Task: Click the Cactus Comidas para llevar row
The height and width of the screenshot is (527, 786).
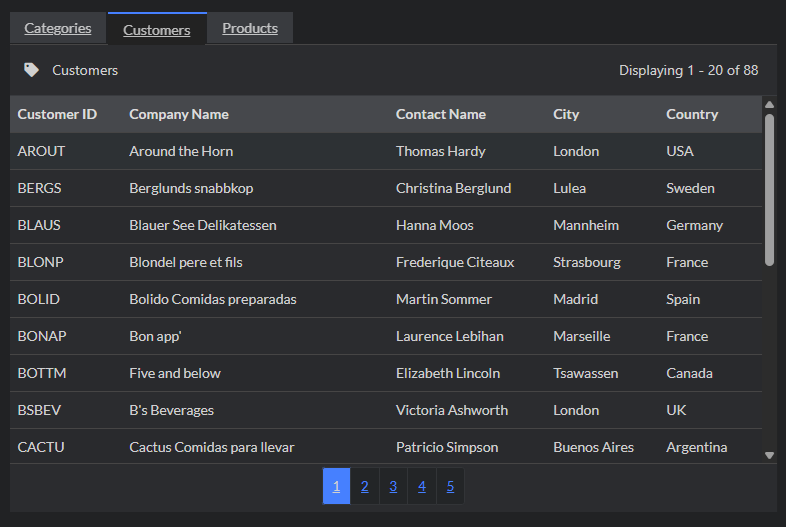Action: click(212, 447)
